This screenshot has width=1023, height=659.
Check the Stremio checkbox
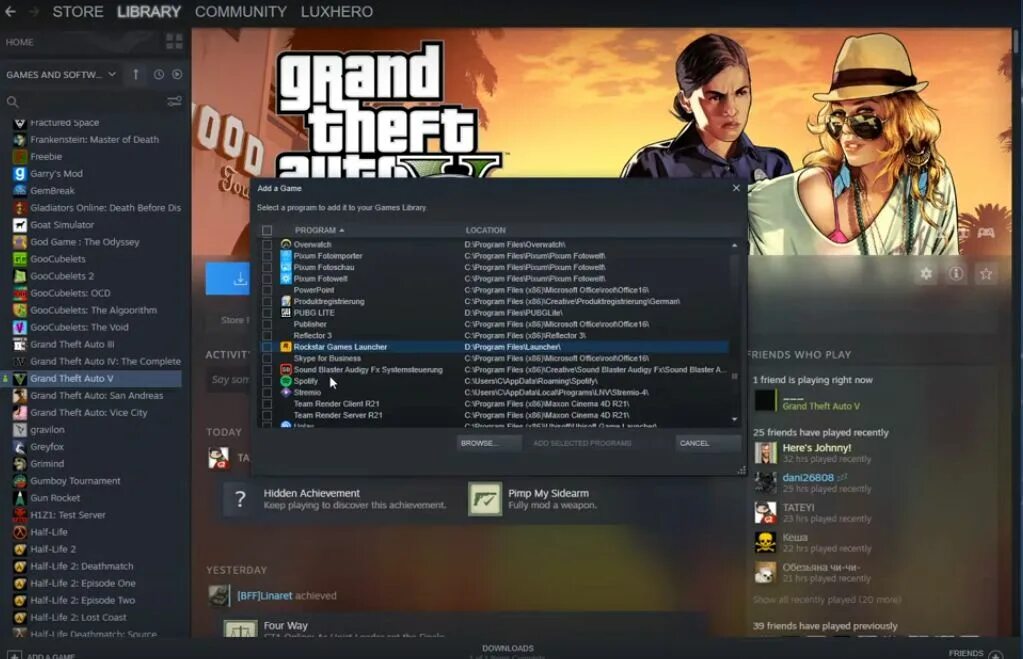click(x=267, y=392)
